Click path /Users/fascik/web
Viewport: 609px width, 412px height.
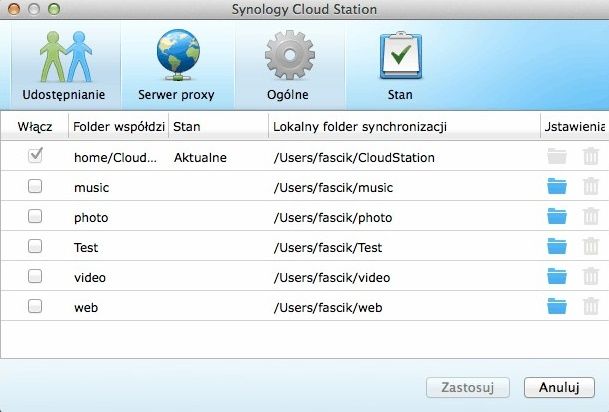point(328,308)
